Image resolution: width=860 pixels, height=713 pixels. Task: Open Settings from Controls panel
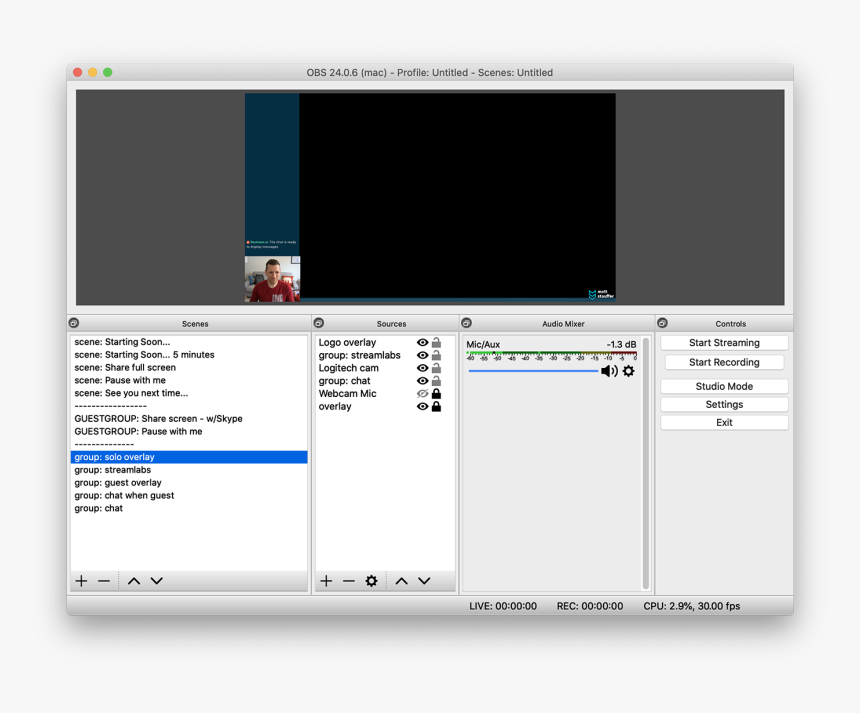(x=724, y=405)
